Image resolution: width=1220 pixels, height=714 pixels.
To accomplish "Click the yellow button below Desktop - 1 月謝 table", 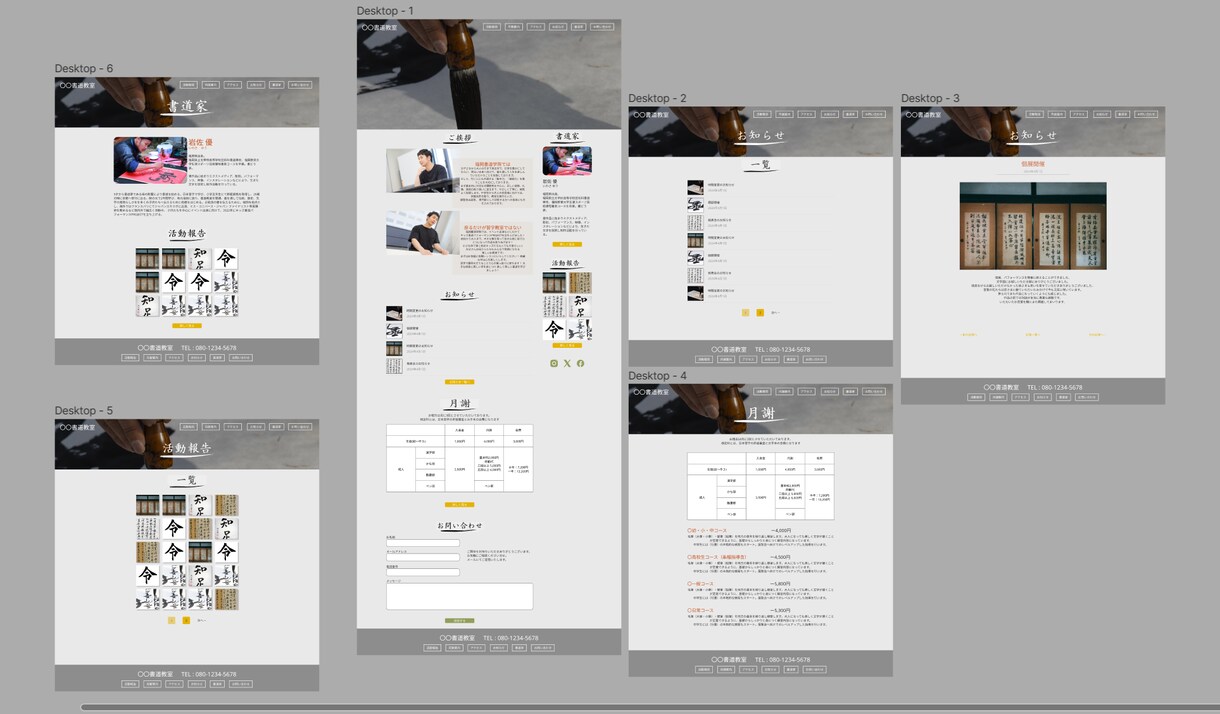I will pos(459,504).
